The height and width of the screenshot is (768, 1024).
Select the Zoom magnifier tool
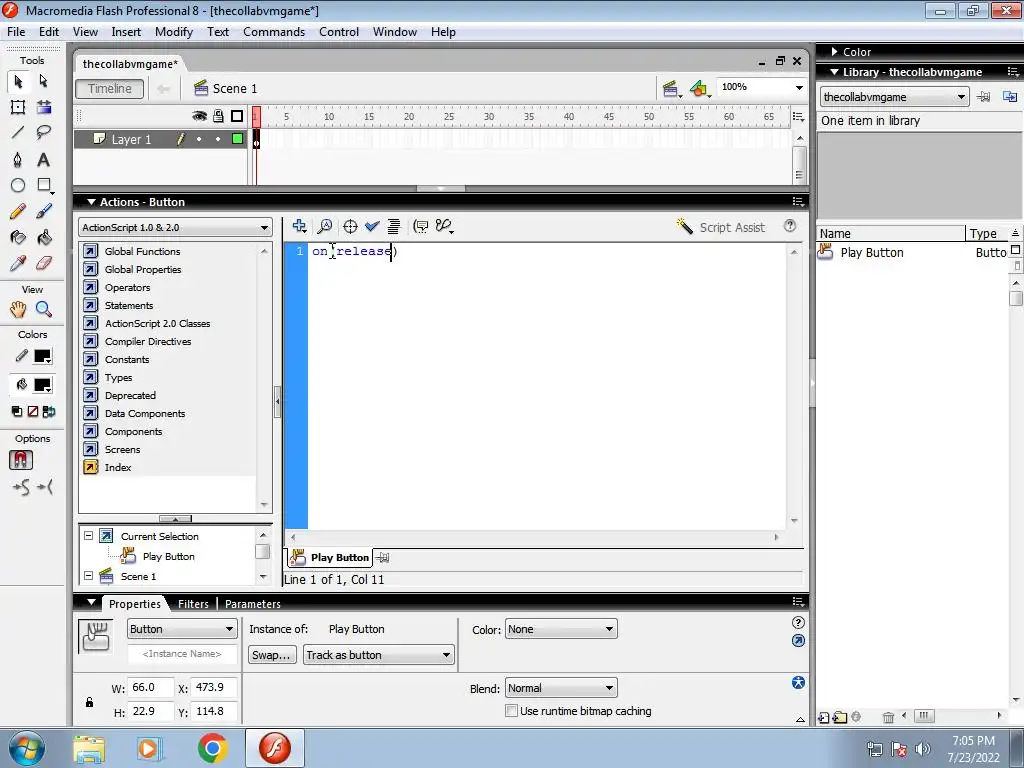click(x=44, y=309)
